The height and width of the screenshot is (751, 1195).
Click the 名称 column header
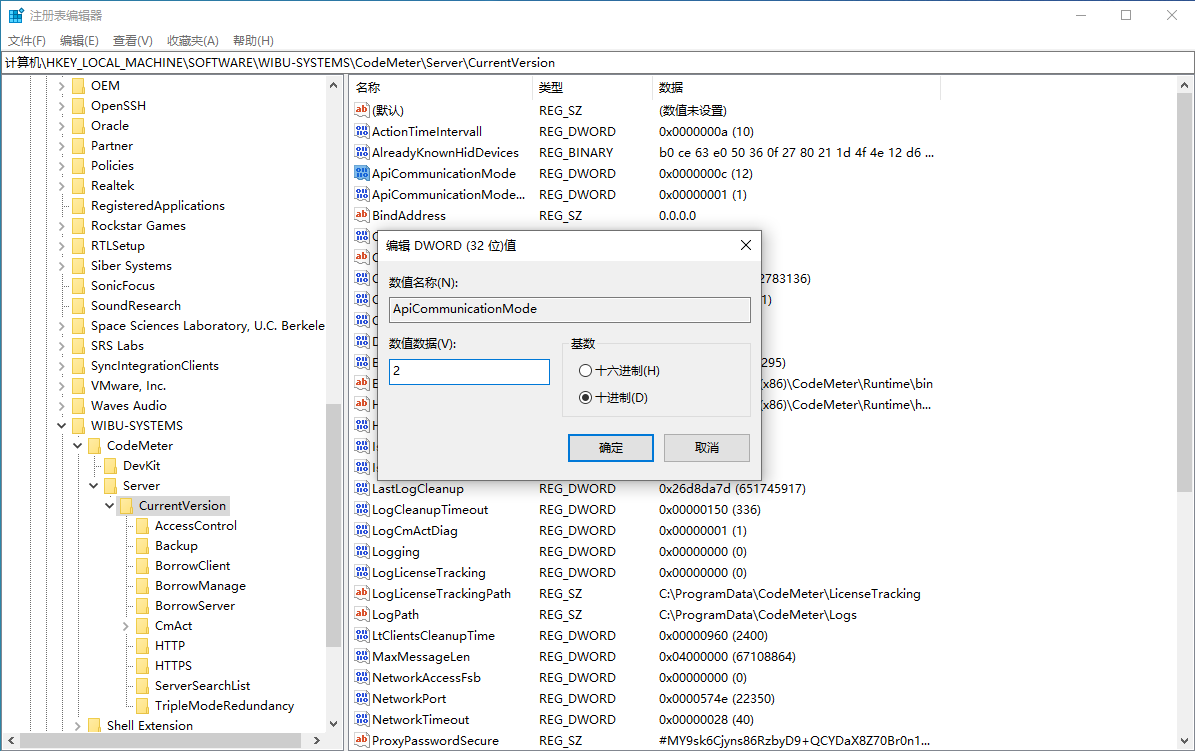(441, 88)
